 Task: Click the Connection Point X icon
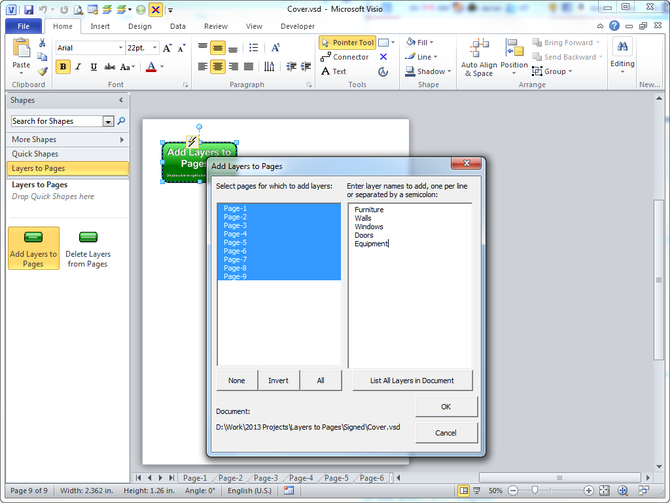(x=383, y=57)
